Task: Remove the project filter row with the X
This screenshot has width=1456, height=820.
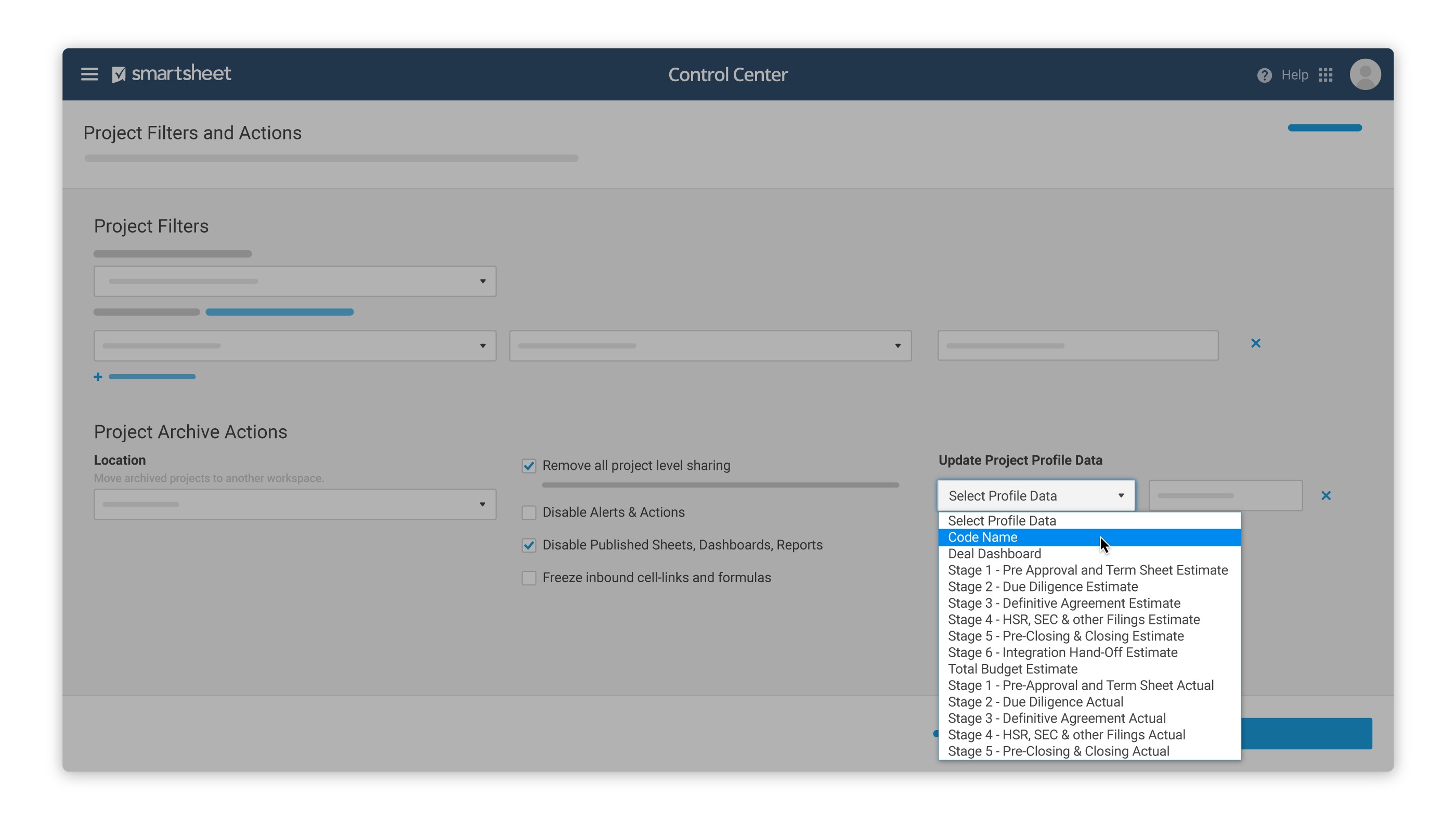Action: (1256, 343)
